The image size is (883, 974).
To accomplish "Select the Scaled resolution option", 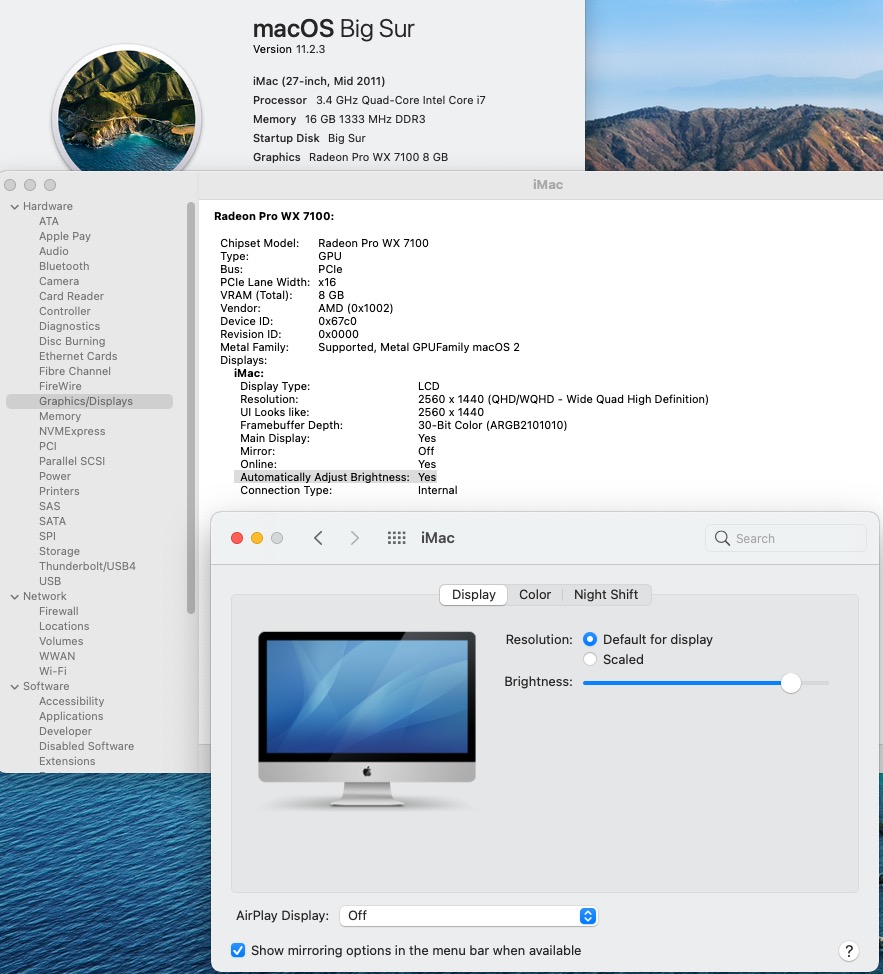I will pyautogui.click(x=590, y=659).
